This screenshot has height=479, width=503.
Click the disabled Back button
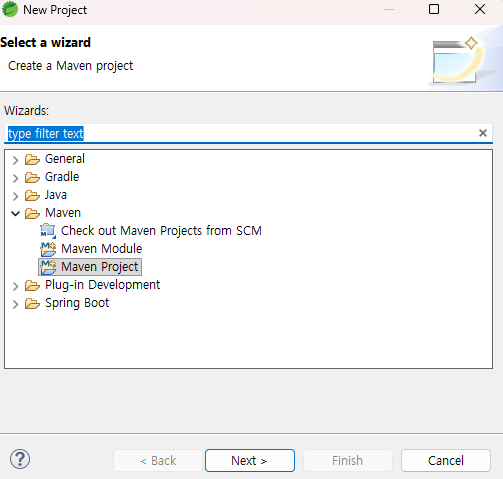(x=158, y=460)
